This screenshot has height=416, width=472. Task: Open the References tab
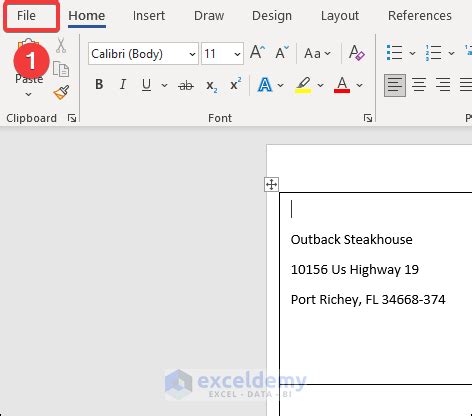coord(420,16)
